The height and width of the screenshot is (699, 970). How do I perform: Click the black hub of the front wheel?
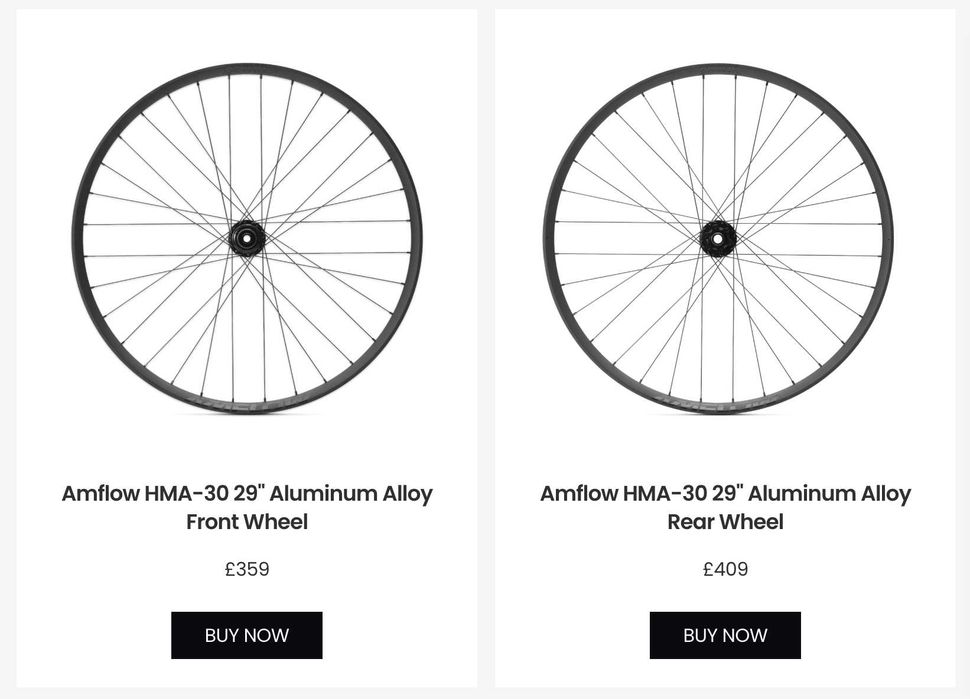click(245, 238)
